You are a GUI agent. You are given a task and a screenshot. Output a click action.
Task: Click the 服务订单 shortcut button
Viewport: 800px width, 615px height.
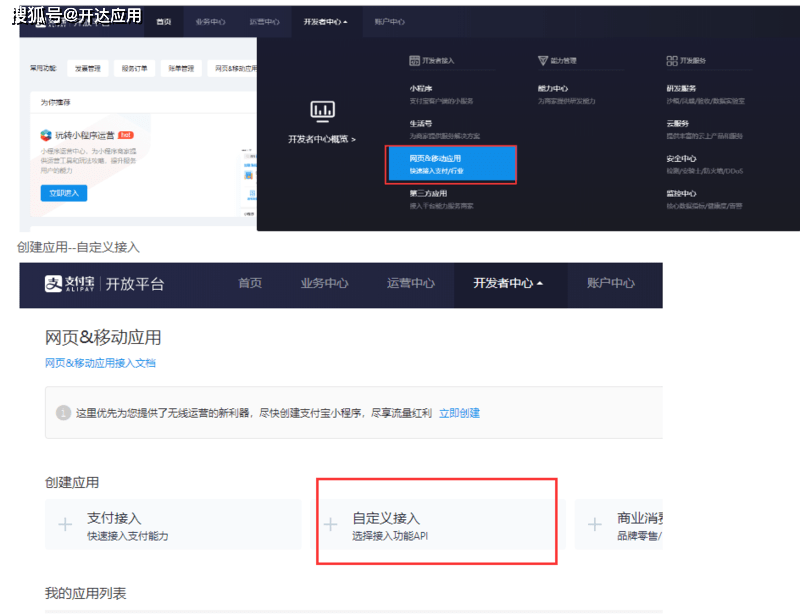click(x=134, y=68)
